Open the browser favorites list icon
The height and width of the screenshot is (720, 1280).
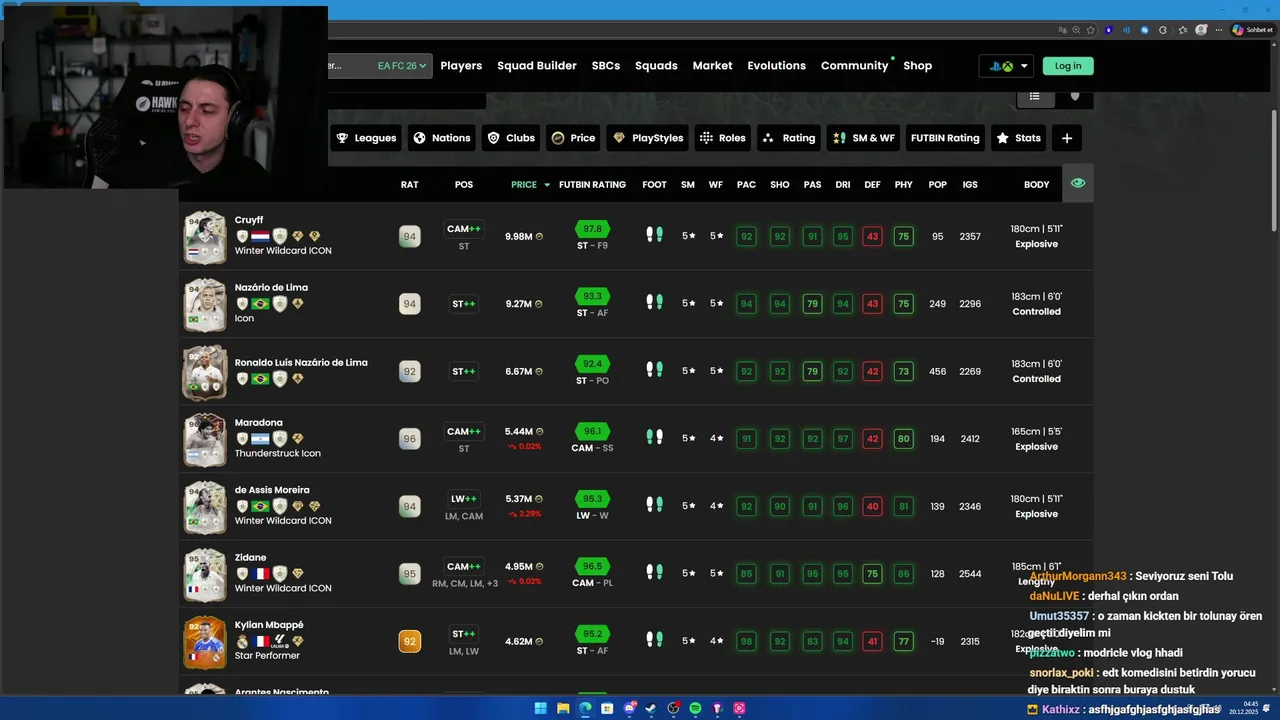(1182, 30)
